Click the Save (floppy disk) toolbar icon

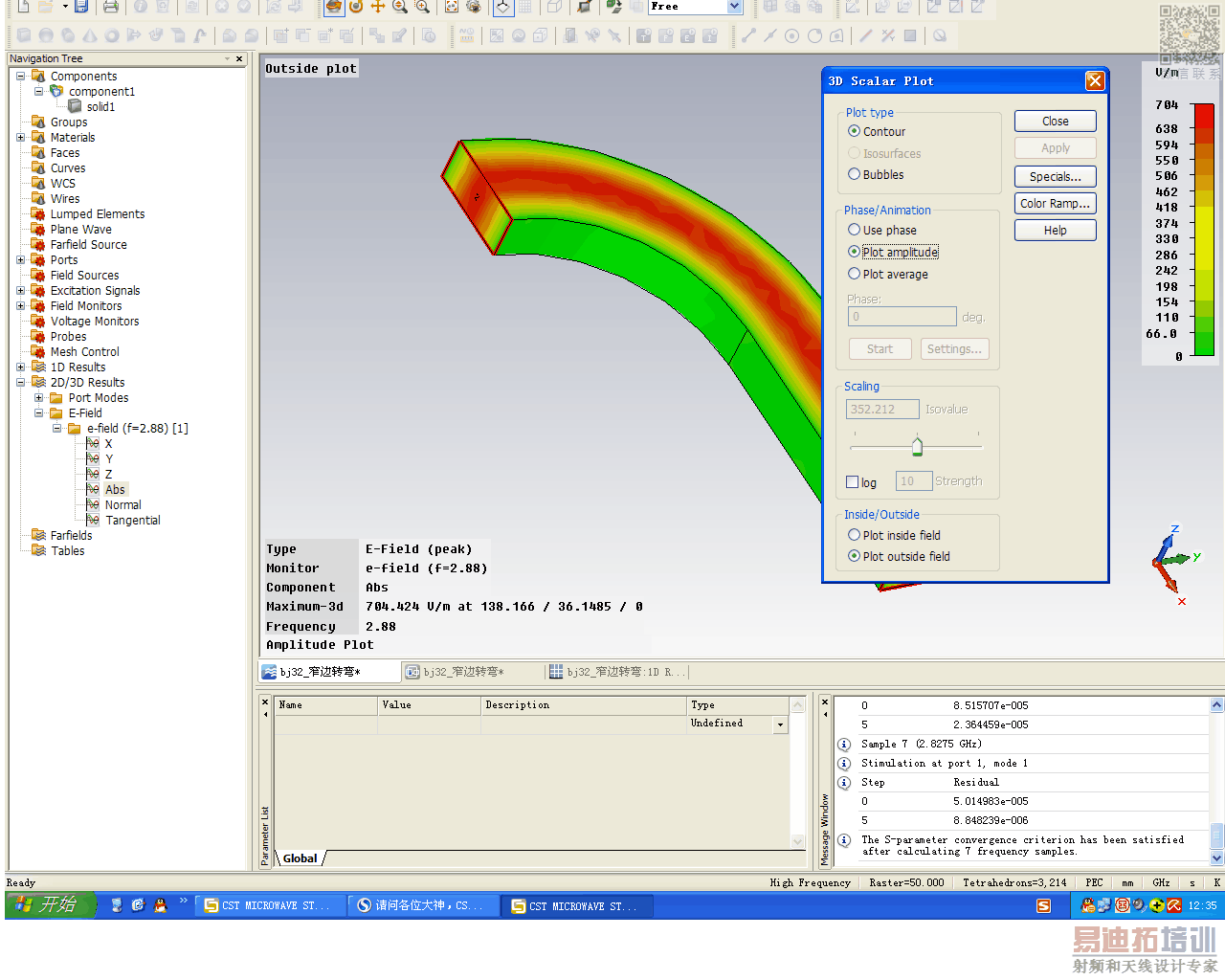[82, 7]
